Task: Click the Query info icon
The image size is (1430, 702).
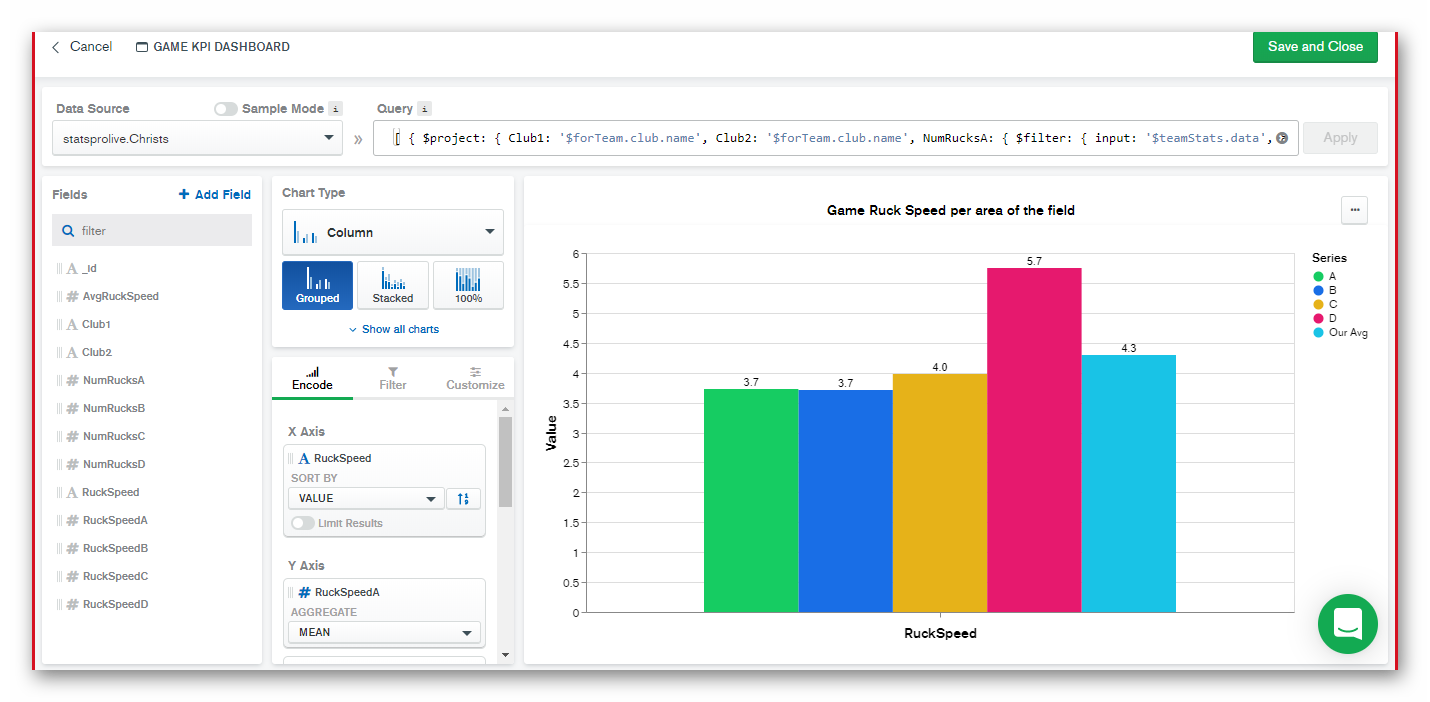Action: click(424, 109)
